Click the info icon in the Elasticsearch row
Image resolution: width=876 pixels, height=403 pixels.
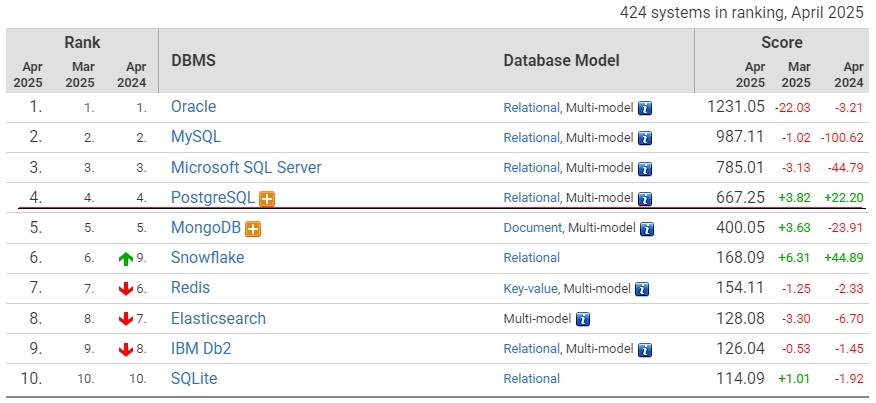point(583,319)
